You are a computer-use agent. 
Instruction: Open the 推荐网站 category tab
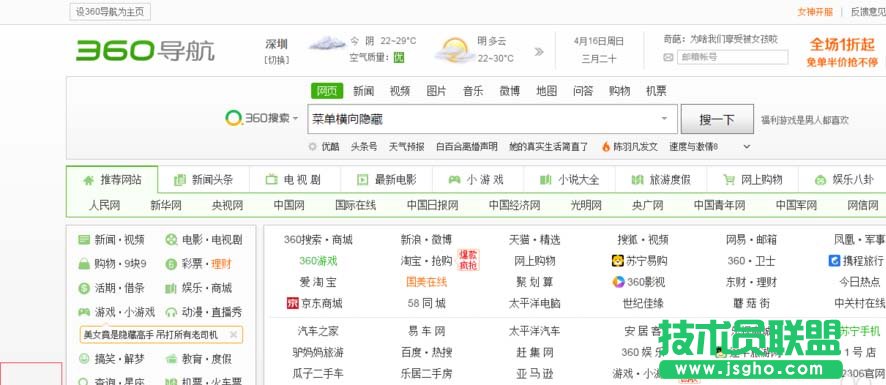pyautogui.click(x=112, y=180)
